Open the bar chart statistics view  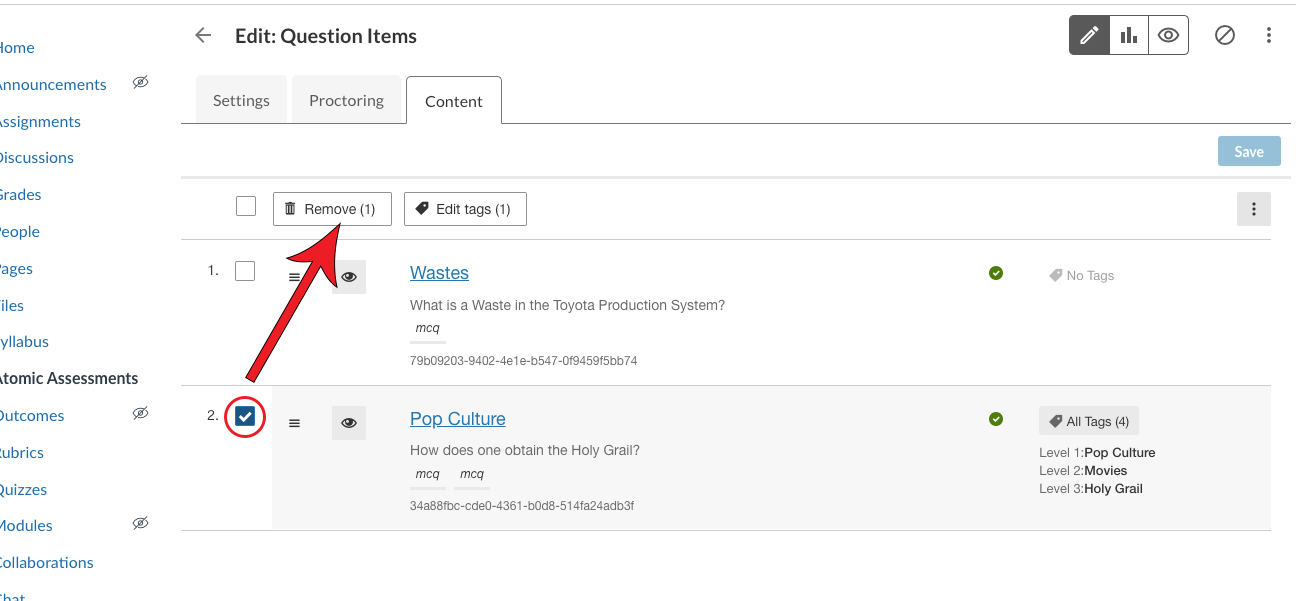1129,34
